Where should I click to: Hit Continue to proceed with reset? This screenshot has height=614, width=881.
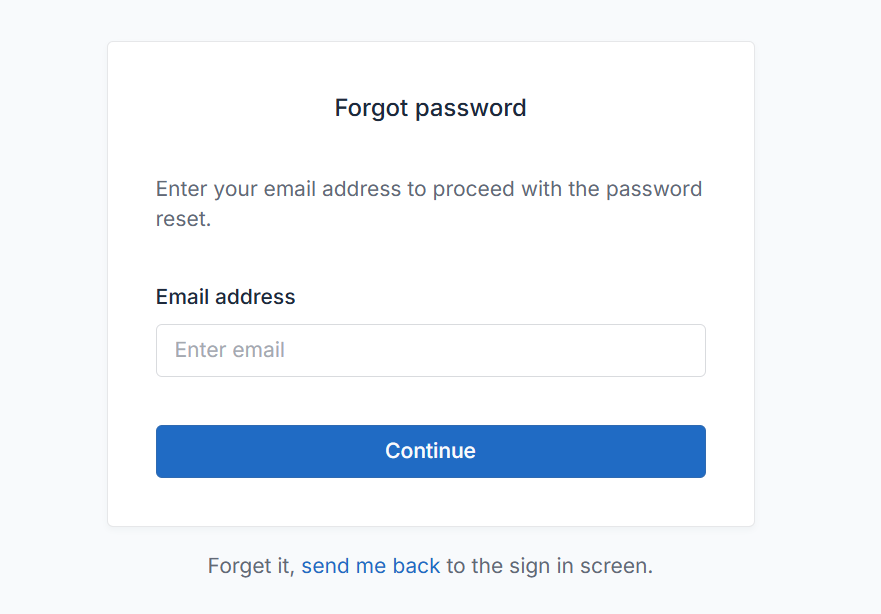(430, 451)
